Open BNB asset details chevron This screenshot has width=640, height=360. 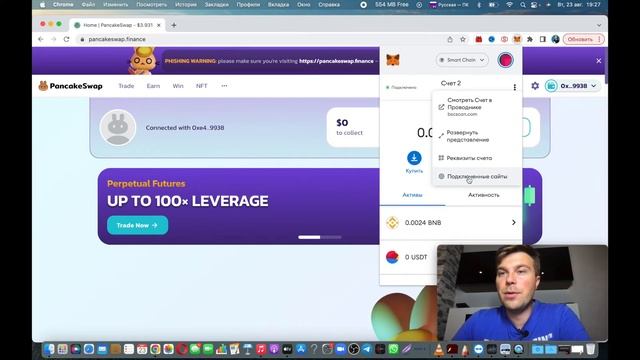coord(513,222)
